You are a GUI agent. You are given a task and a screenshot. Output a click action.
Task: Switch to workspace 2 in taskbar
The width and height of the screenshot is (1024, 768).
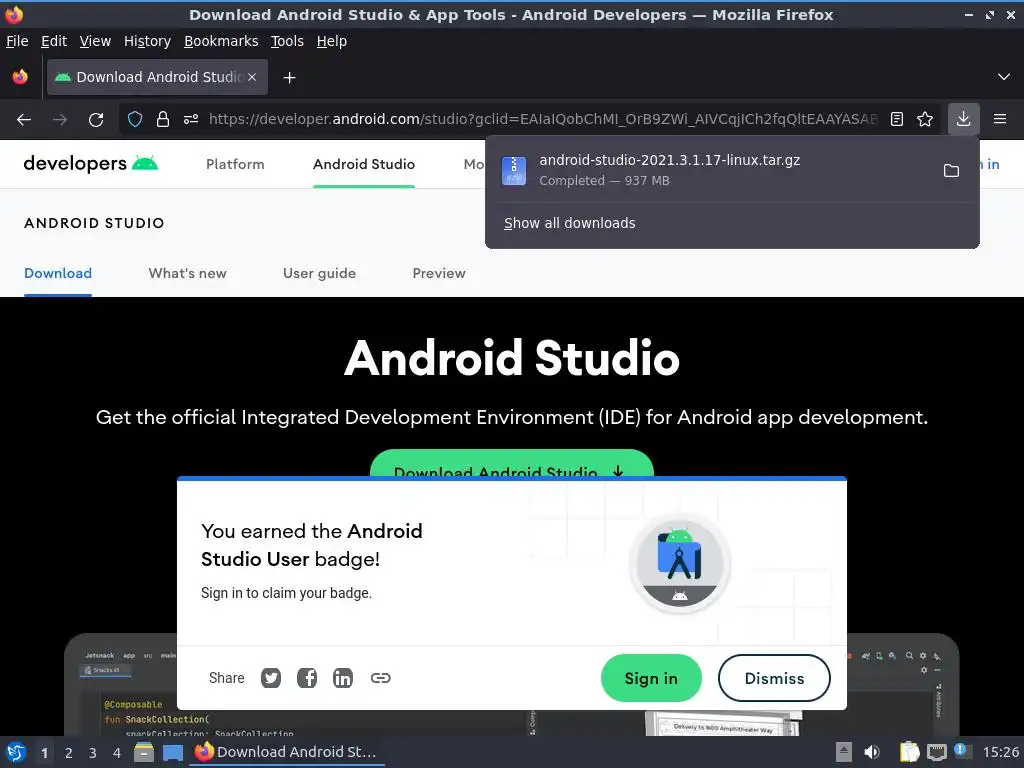[69, 753]
